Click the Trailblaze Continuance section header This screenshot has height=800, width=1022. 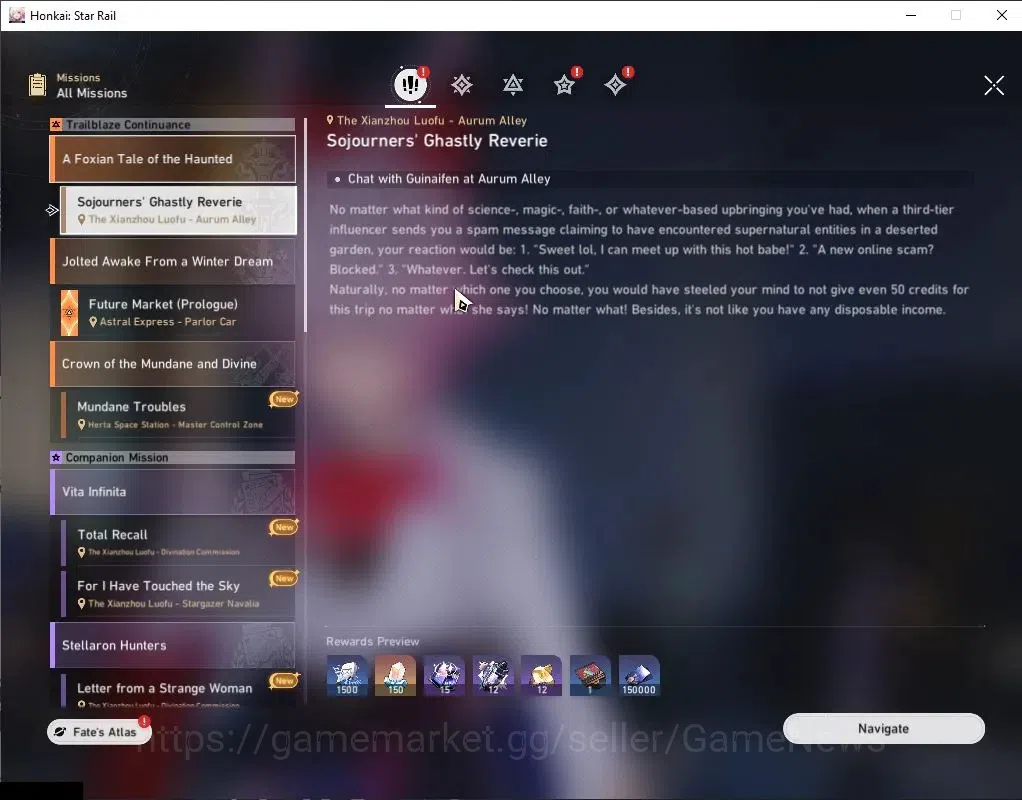173,125
